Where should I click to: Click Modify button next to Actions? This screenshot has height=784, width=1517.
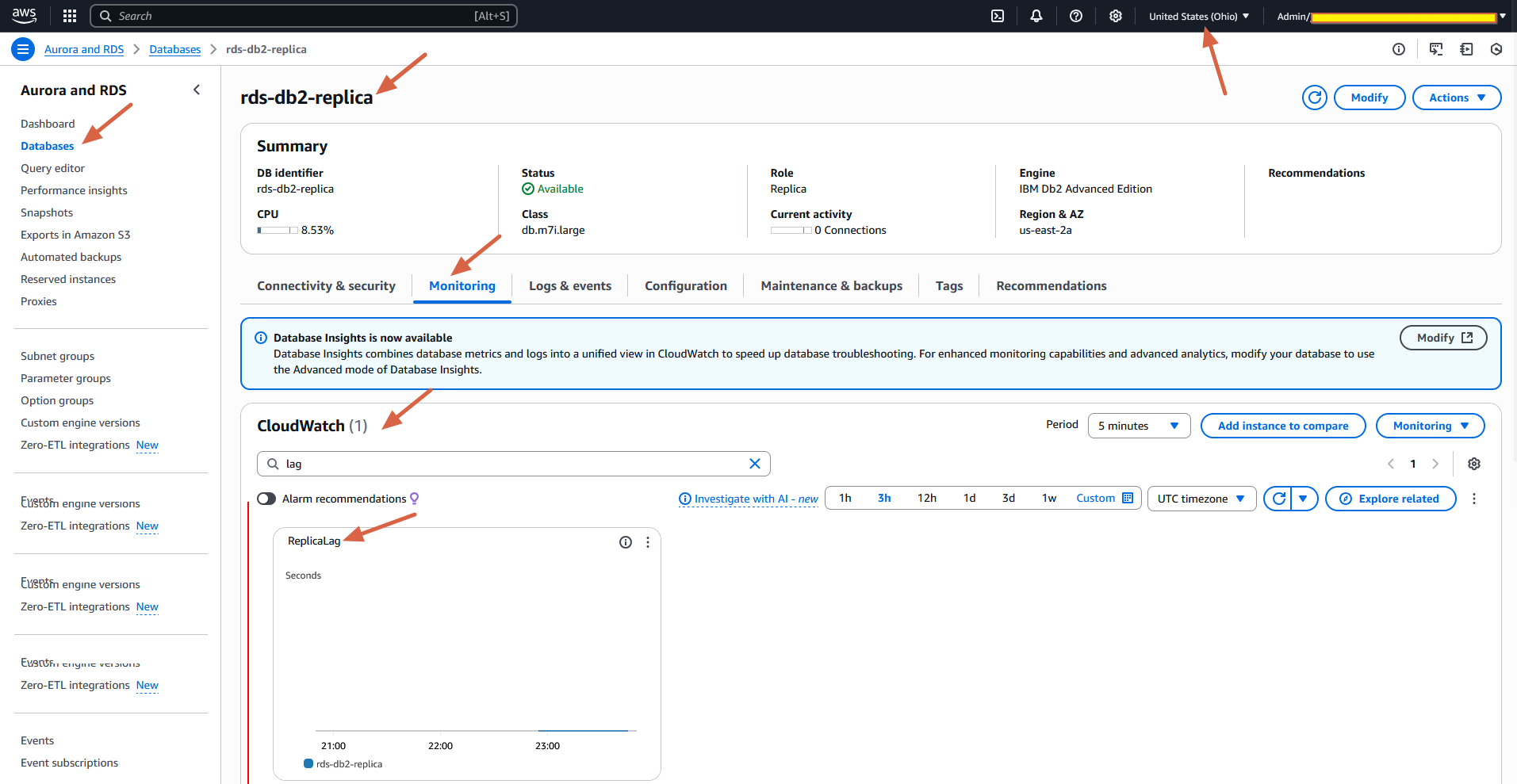pos(1370,98)
